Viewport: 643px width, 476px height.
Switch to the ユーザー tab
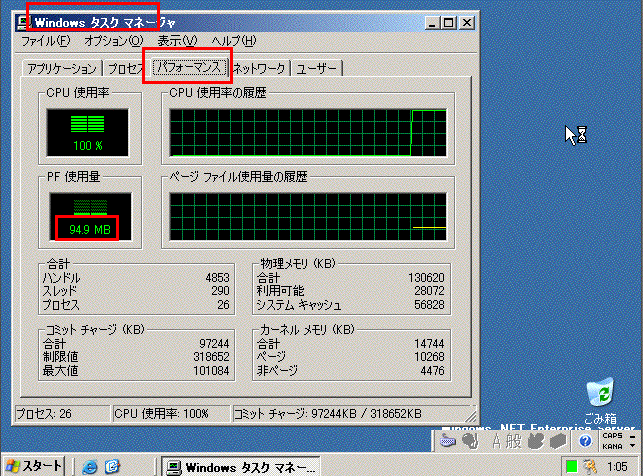tap(317, 69)
